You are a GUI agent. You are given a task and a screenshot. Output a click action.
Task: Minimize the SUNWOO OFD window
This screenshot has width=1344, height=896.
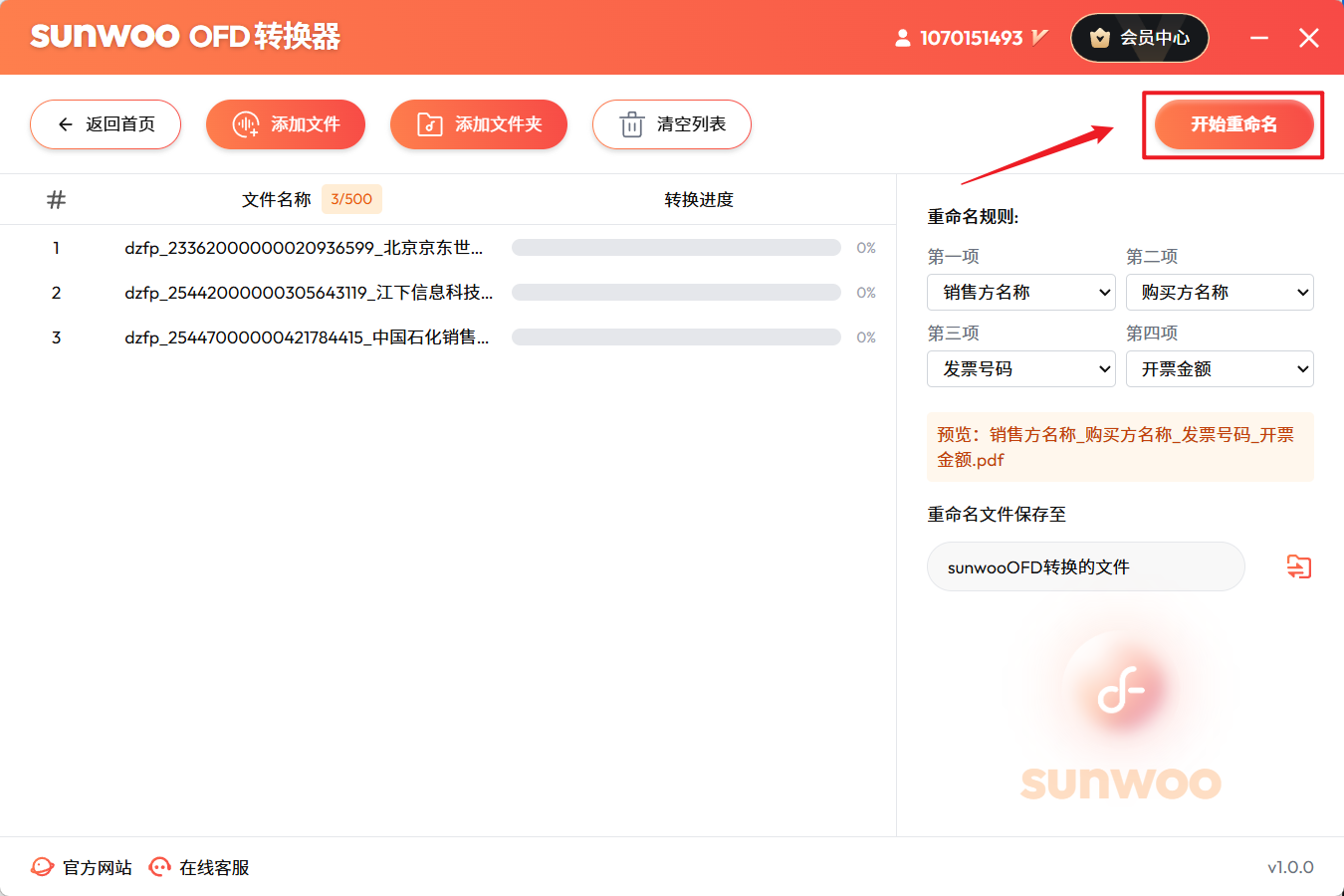(1259, 38)
